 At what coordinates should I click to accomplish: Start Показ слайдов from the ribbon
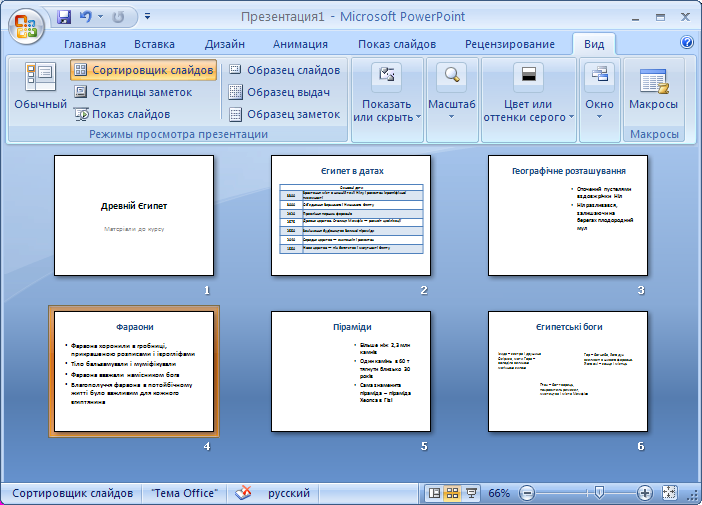[122, 114]
